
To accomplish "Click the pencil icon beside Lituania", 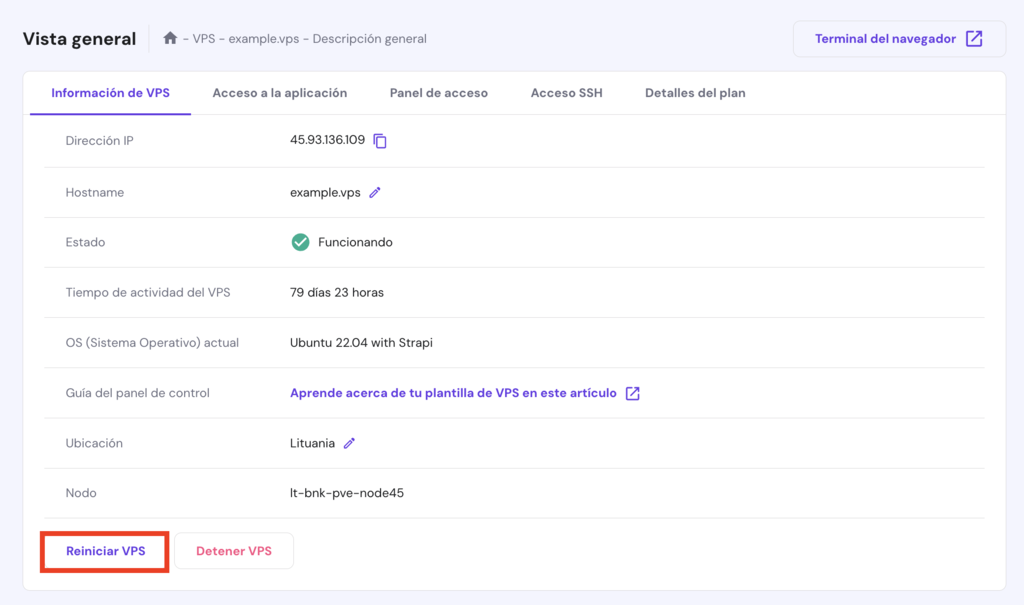I will pyautogui.click(x=347, y=443).
